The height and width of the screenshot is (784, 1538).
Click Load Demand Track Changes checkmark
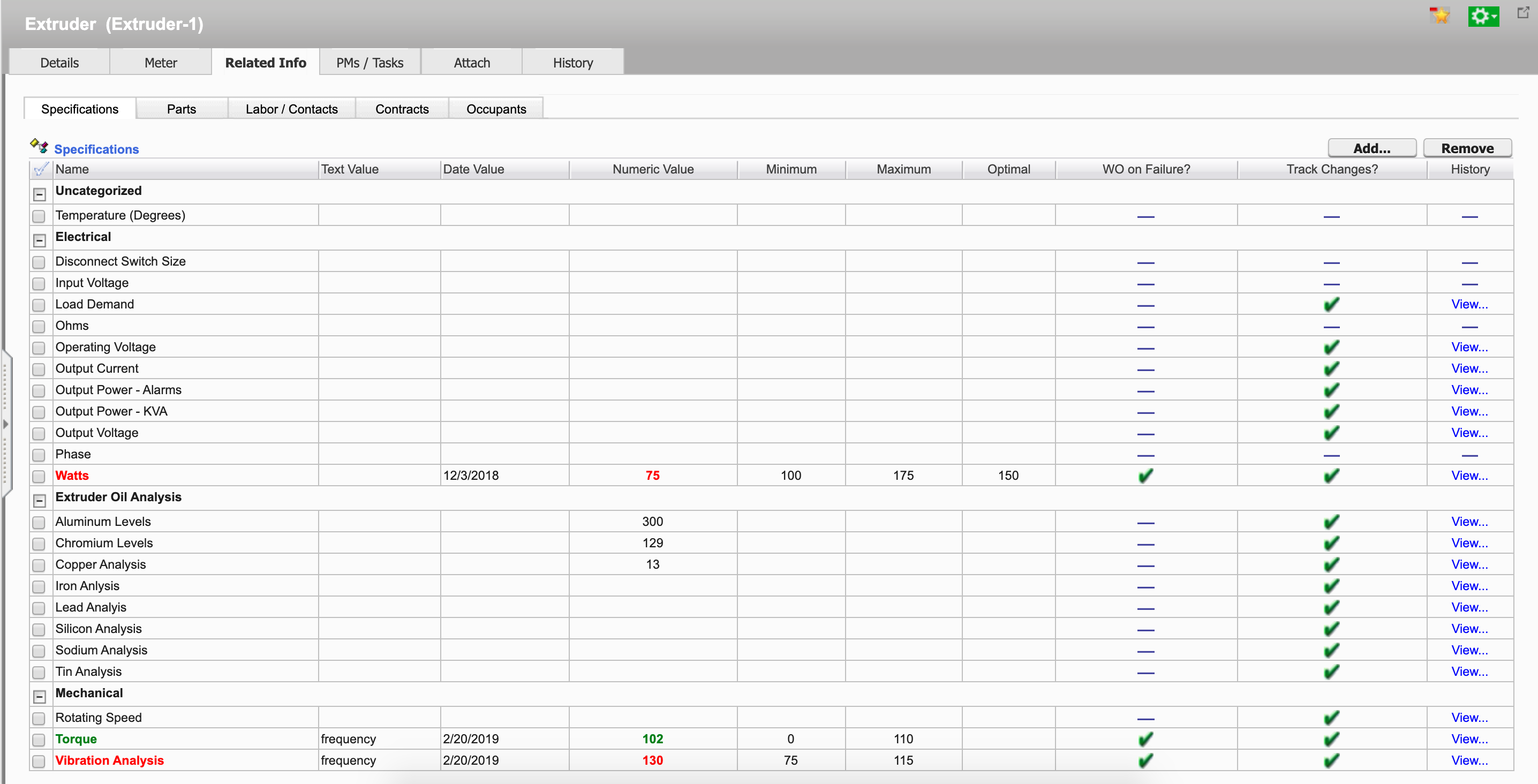(1331, 305)
